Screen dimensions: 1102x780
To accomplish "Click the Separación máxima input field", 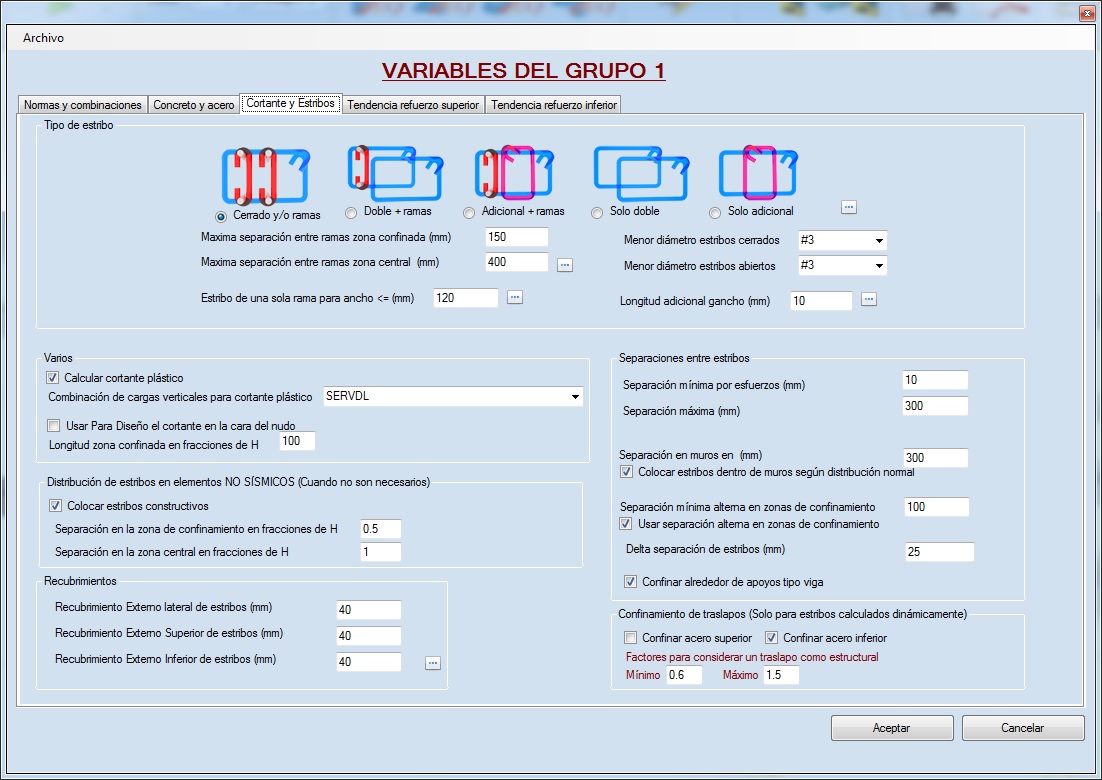I will pos(935,406).
